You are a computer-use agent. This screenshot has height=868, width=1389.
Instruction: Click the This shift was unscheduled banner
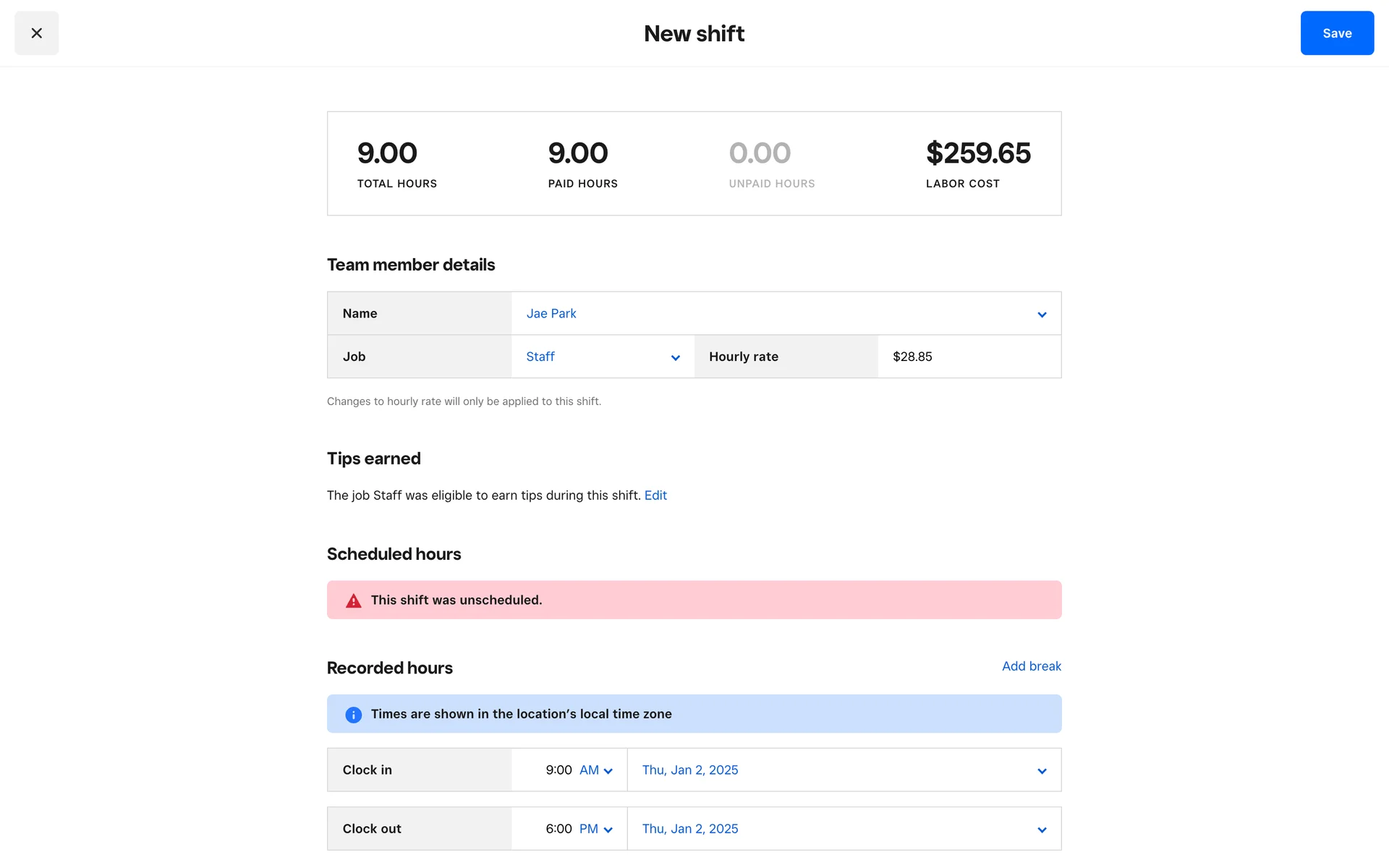[x=693, y=600]
